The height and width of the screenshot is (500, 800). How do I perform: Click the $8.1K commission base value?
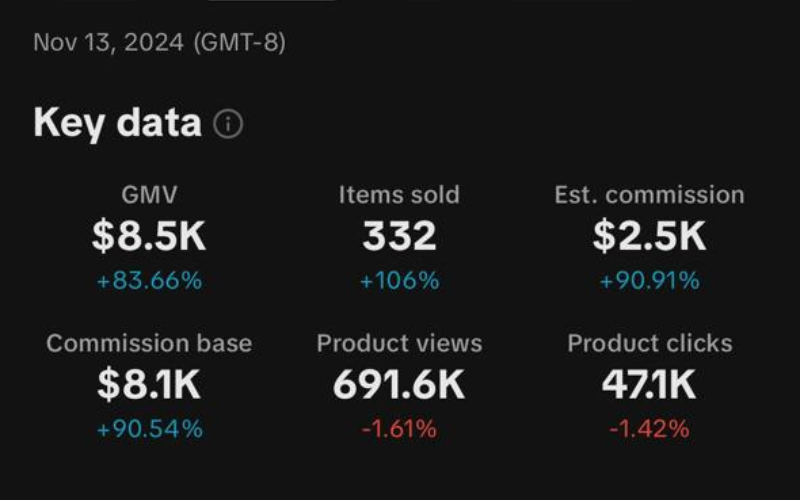pyautogui.click(x=149, y=386)
